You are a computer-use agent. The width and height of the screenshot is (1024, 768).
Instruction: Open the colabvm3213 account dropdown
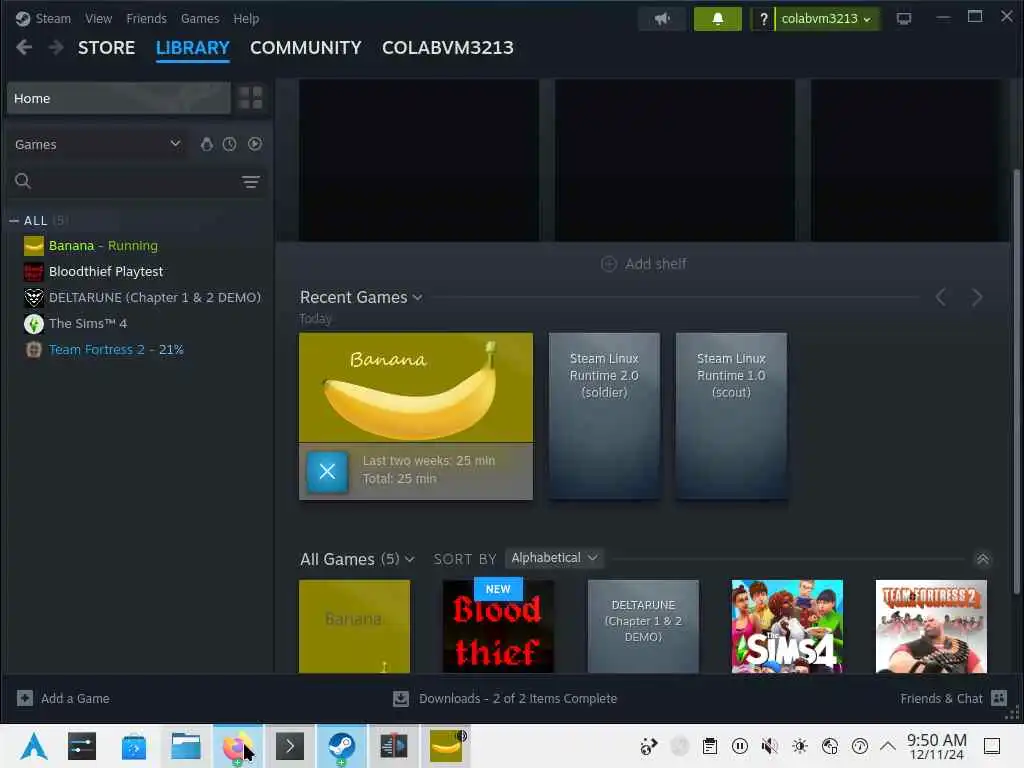click(x=827, y=19)
